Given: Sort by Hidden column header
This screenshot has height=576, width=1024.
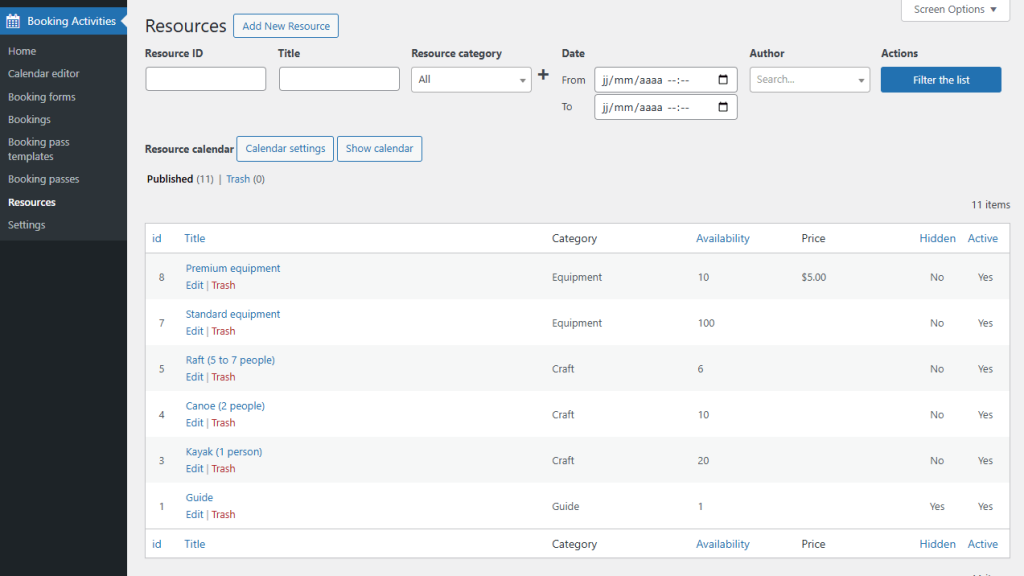Looking at the screenshot, I should click(x=938, y=238).
